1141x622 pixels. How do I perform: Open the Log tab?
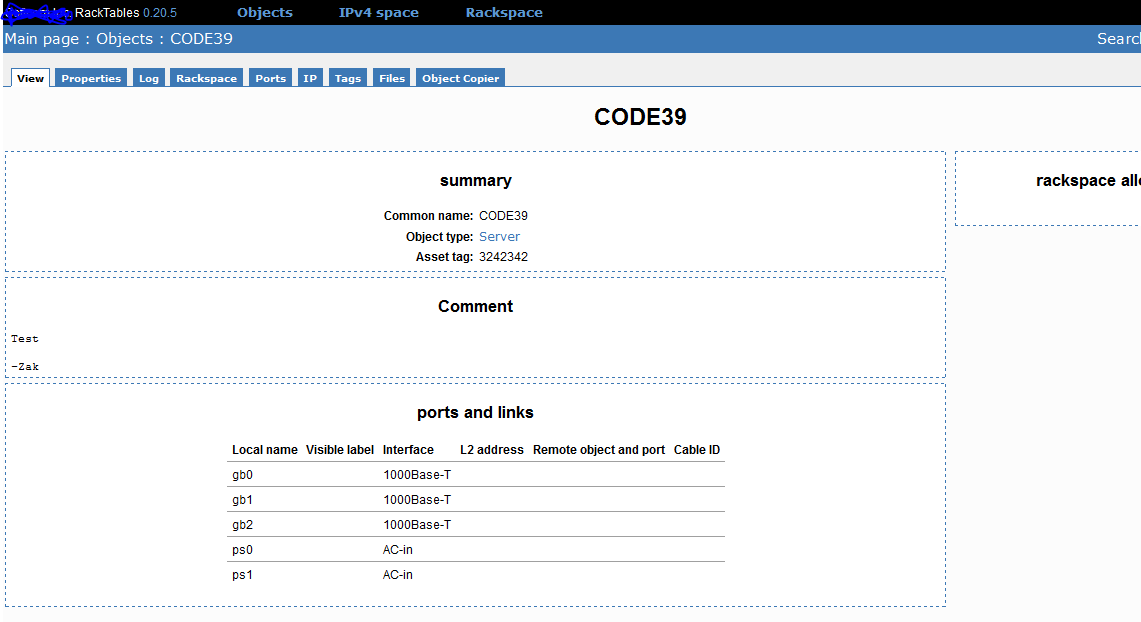point(149,78)
